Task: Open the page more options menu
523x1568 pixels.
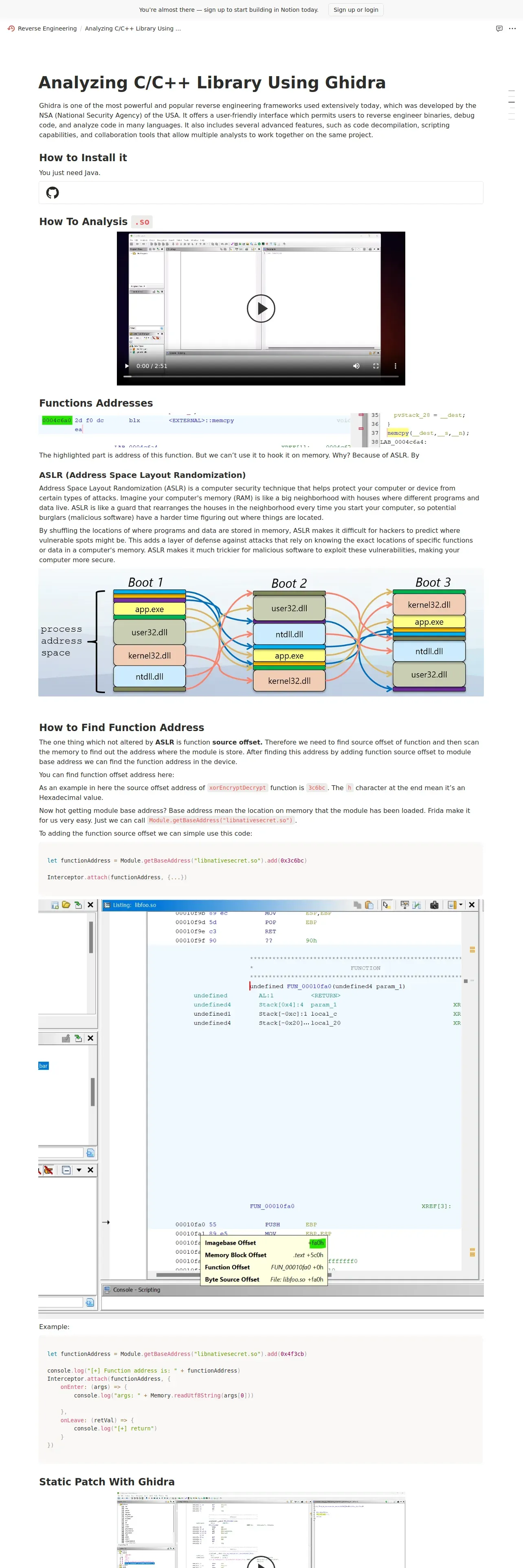Action: [x=512, y=28]
